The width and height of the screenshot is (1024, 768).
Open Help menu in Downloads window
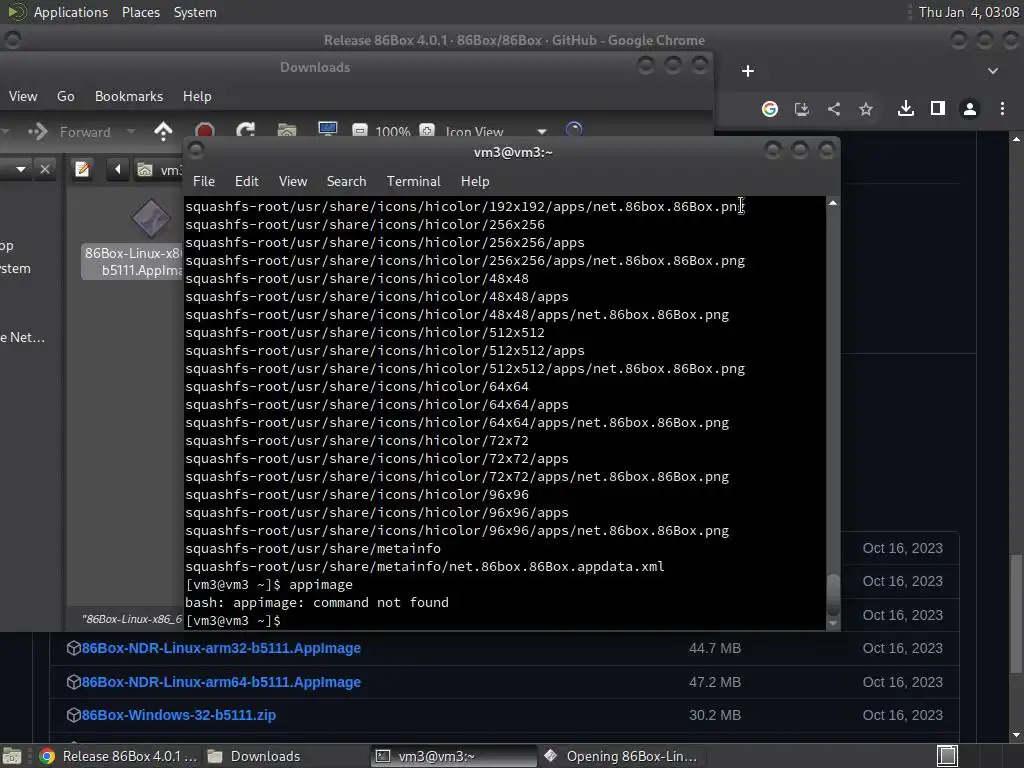tap(197, 96)
